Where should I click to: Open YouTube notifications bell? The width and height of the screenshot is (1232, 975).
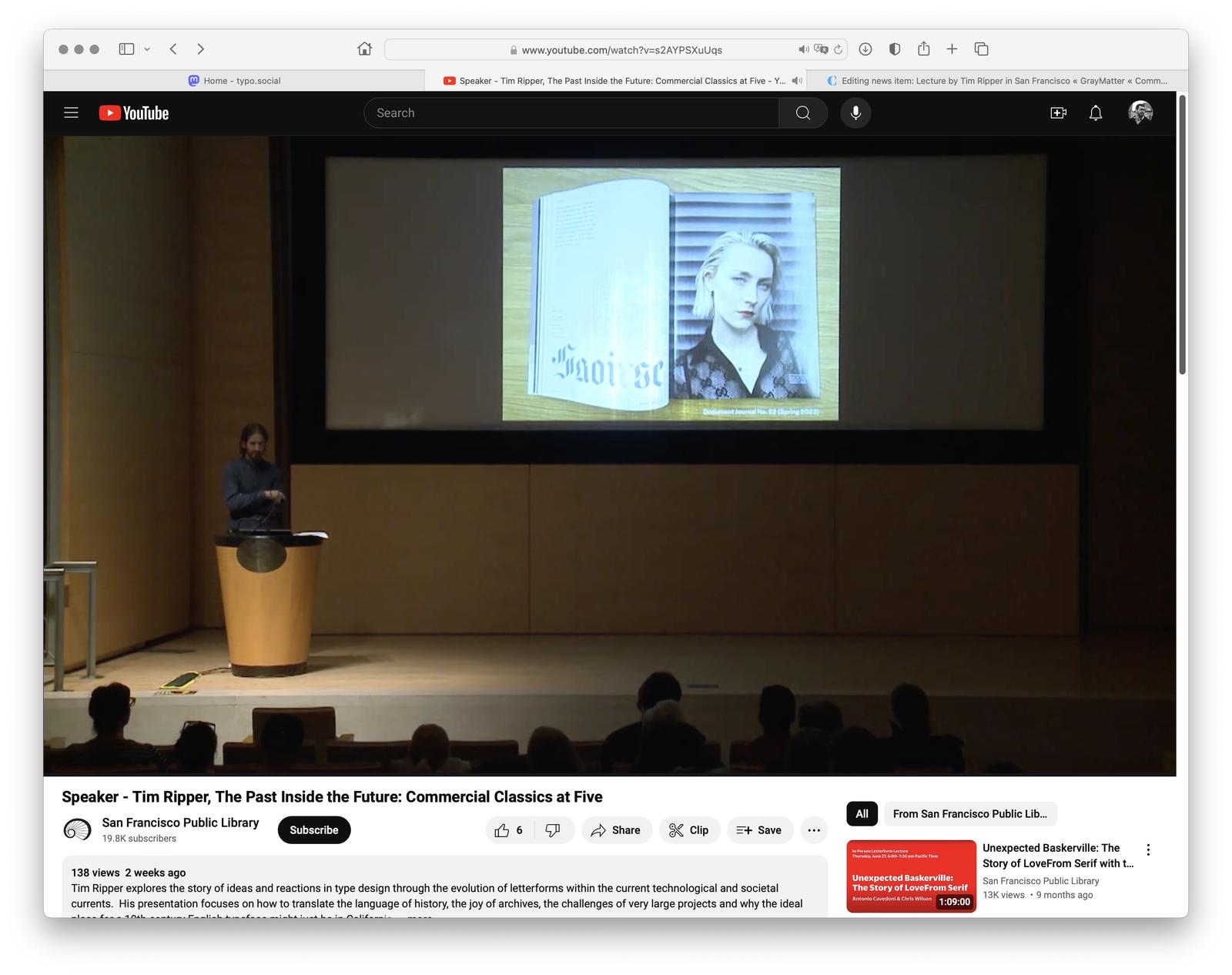tap(1096, 113)
